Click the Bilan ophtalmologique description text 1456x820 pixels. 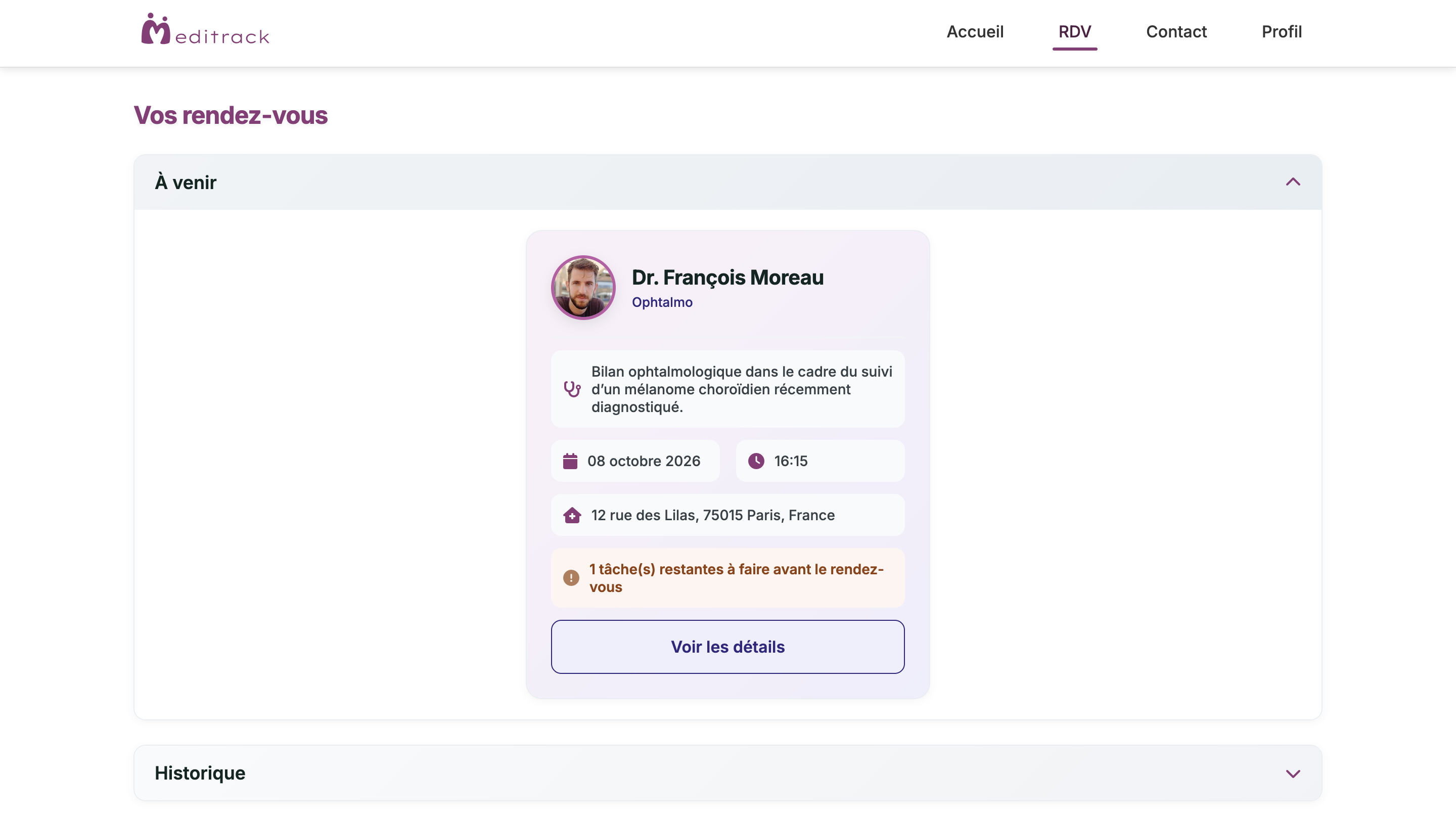(742, 389)
